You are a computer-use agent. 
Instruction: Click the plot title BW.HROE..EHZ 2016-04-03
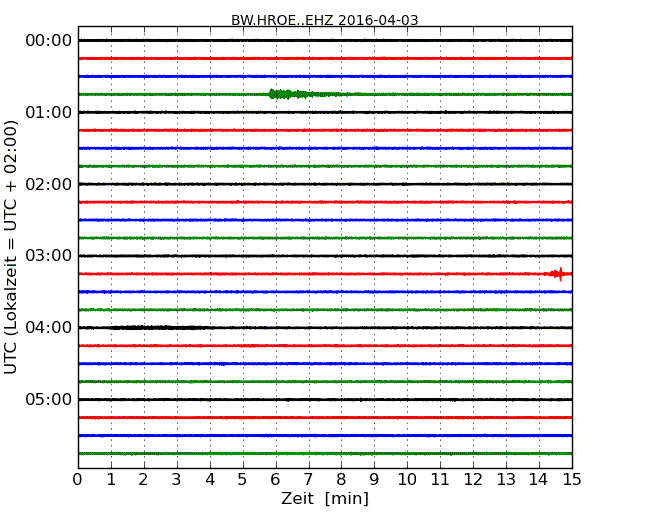pos(325,20)
